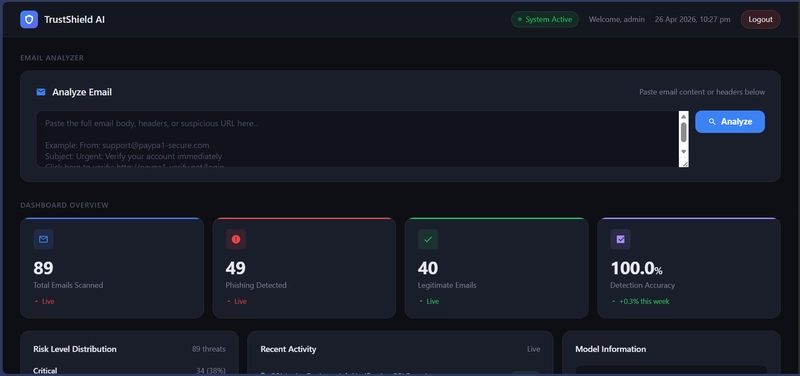The width and height of the screenshot is (800, 376).
Task: Click the 34 (38%) critical value
Action: click(x=211, y=371)
